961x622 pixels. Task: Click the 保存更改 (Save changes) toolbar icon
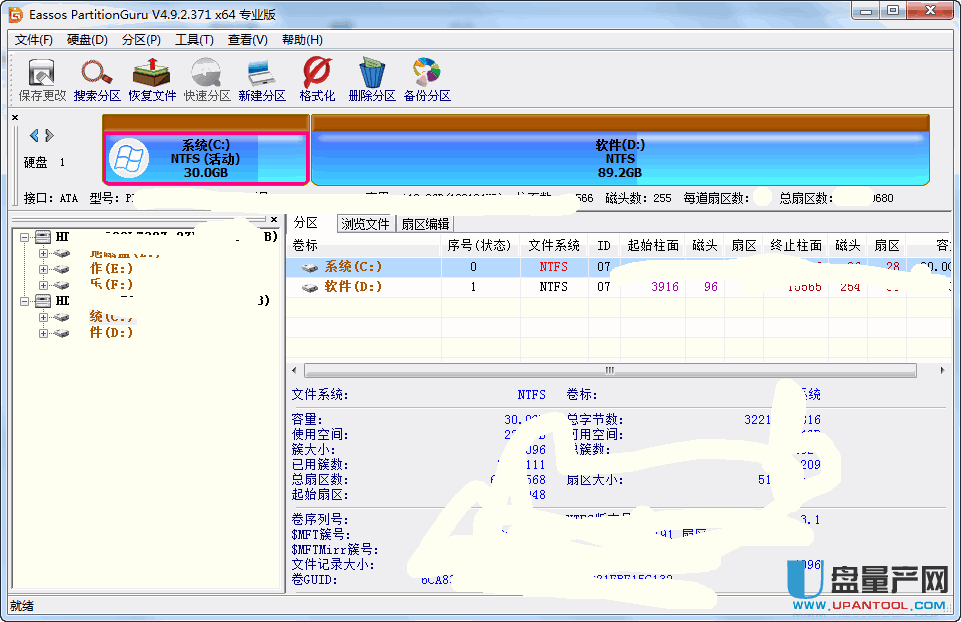(42, 79)
